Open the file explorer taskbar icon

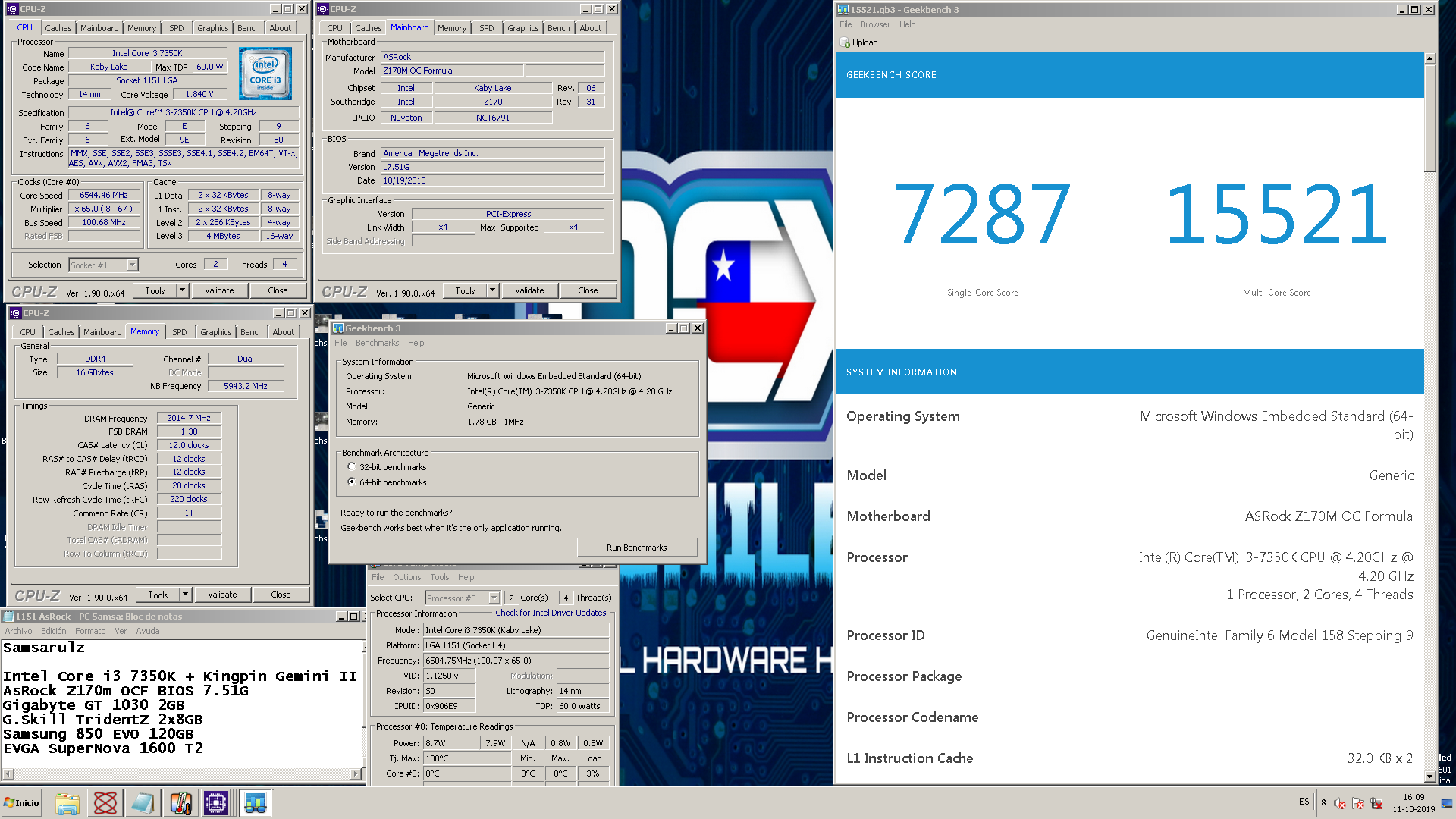(x=67, y=803)
